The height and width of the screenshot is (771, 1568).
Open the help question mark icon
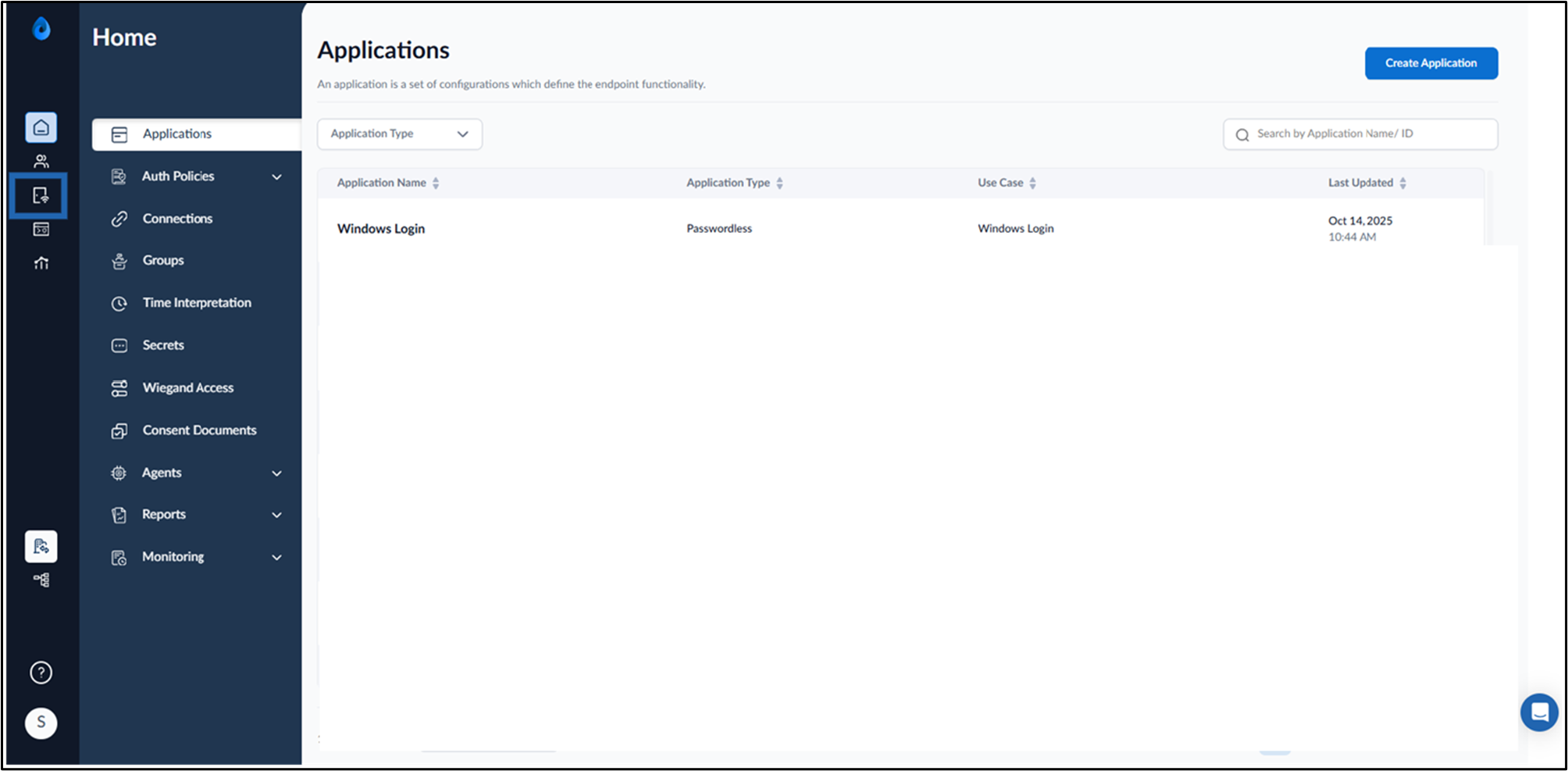coord(41,673)
